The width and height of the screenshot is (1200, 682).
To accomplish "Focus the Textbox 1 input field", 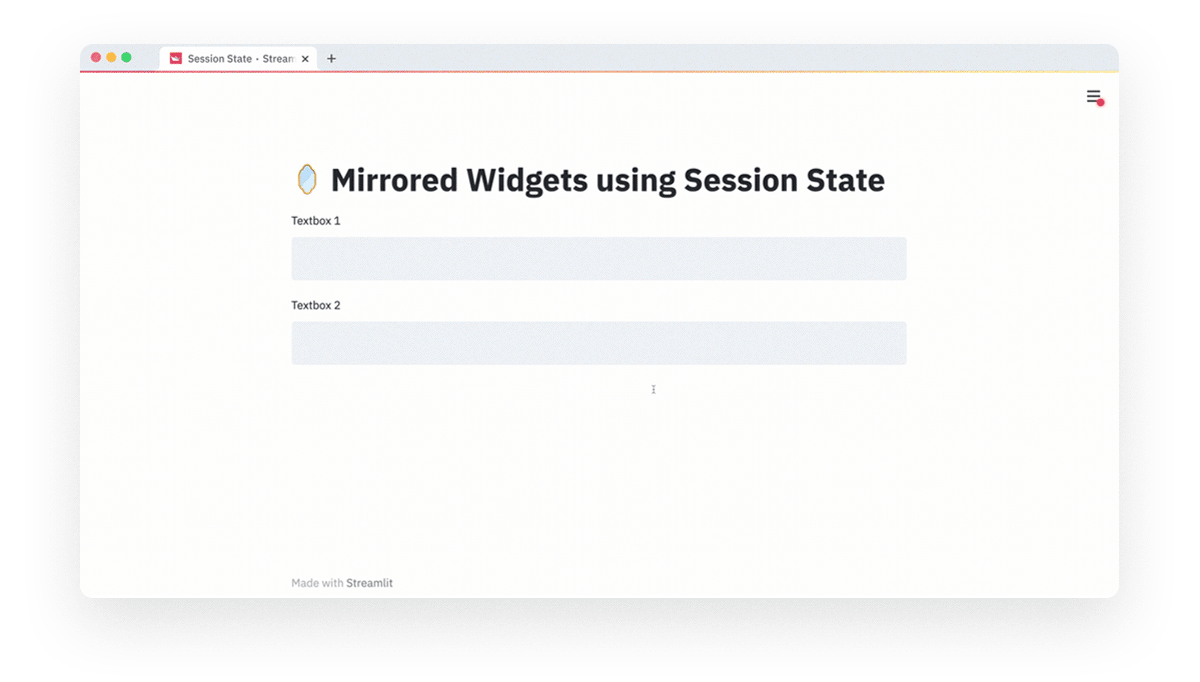I will (x=598, y=259).
